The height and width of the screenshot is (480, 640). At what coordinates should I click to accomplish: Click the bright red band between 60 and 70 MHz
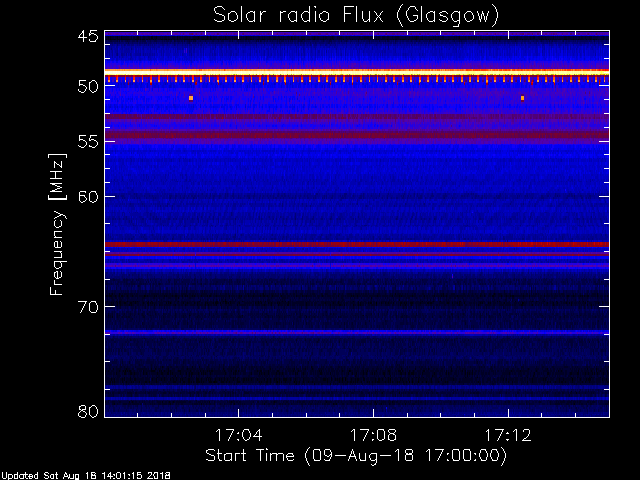coord(357,244)
